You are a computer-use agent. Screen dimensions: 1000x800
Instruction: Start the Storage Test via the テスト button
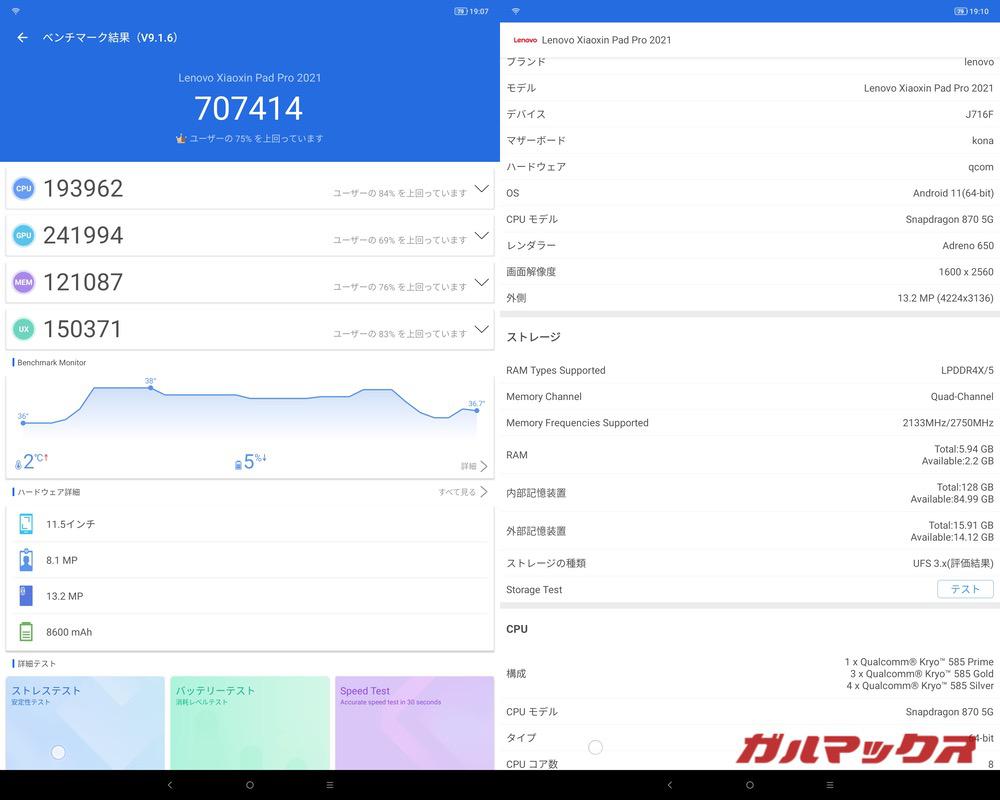point(964,589)
